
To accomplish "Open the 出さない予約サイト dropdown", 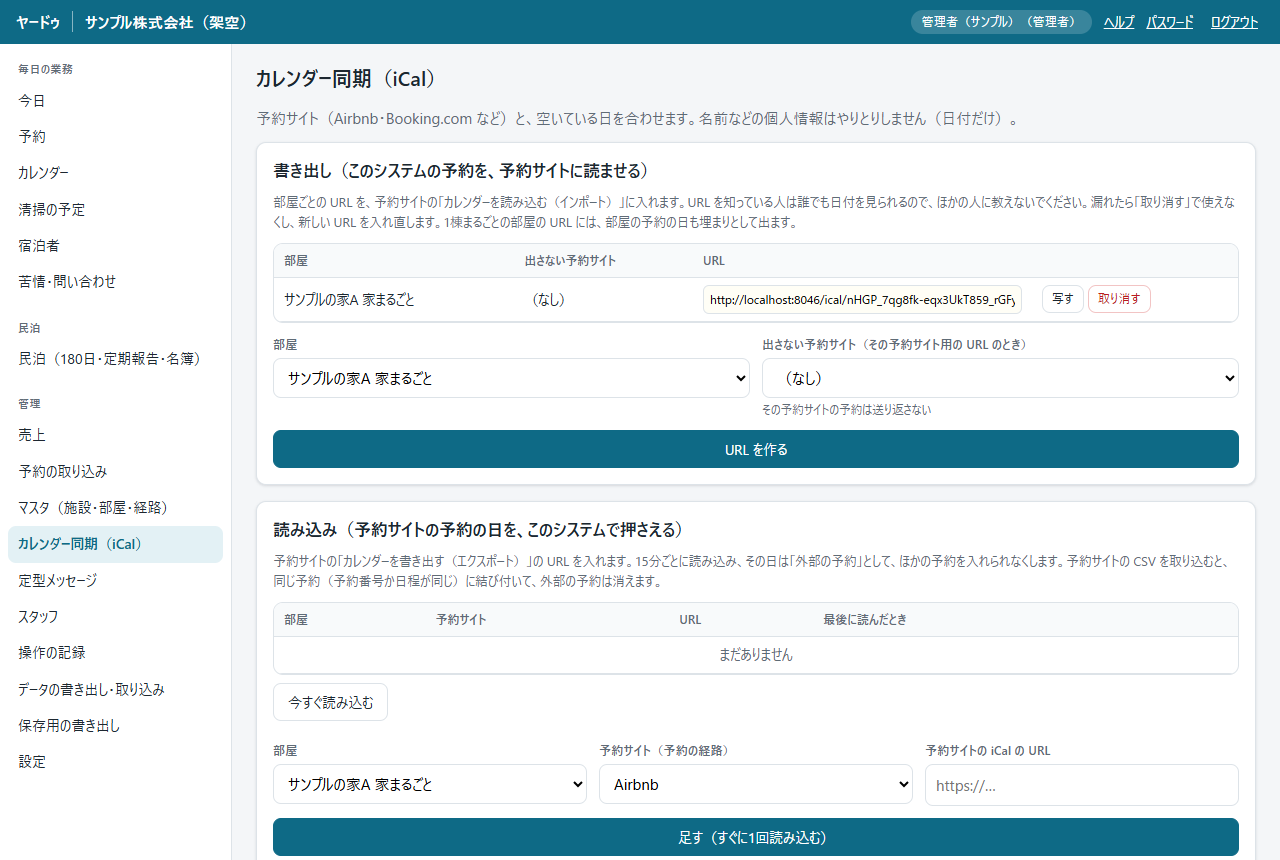I will click(x=1000, y=378).
